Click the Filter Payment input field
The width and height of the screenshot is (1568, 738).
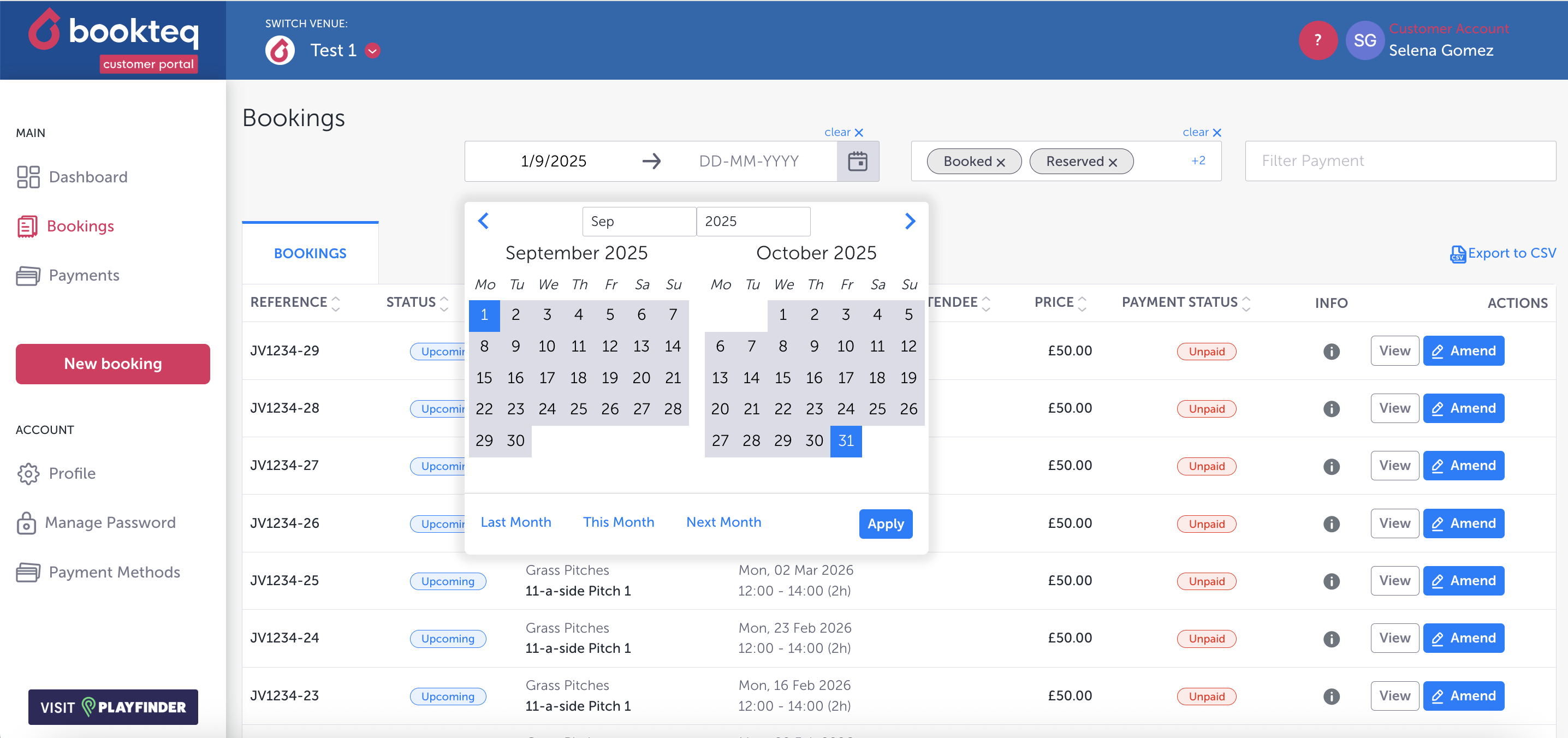tap(1399, 161)
